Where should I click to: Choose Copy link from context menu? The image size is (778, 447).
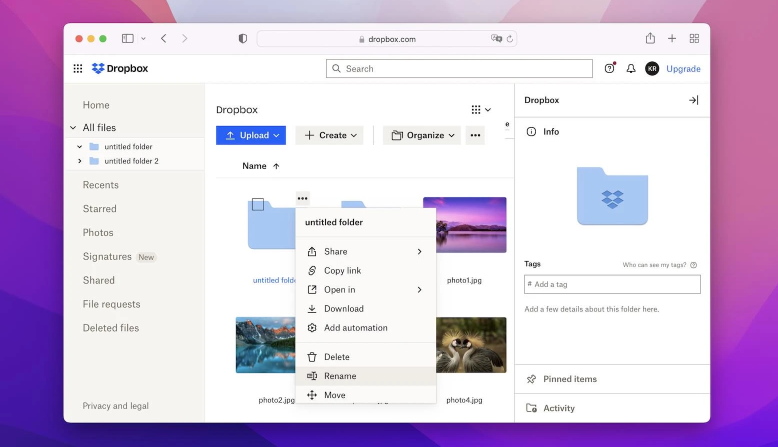366,270
